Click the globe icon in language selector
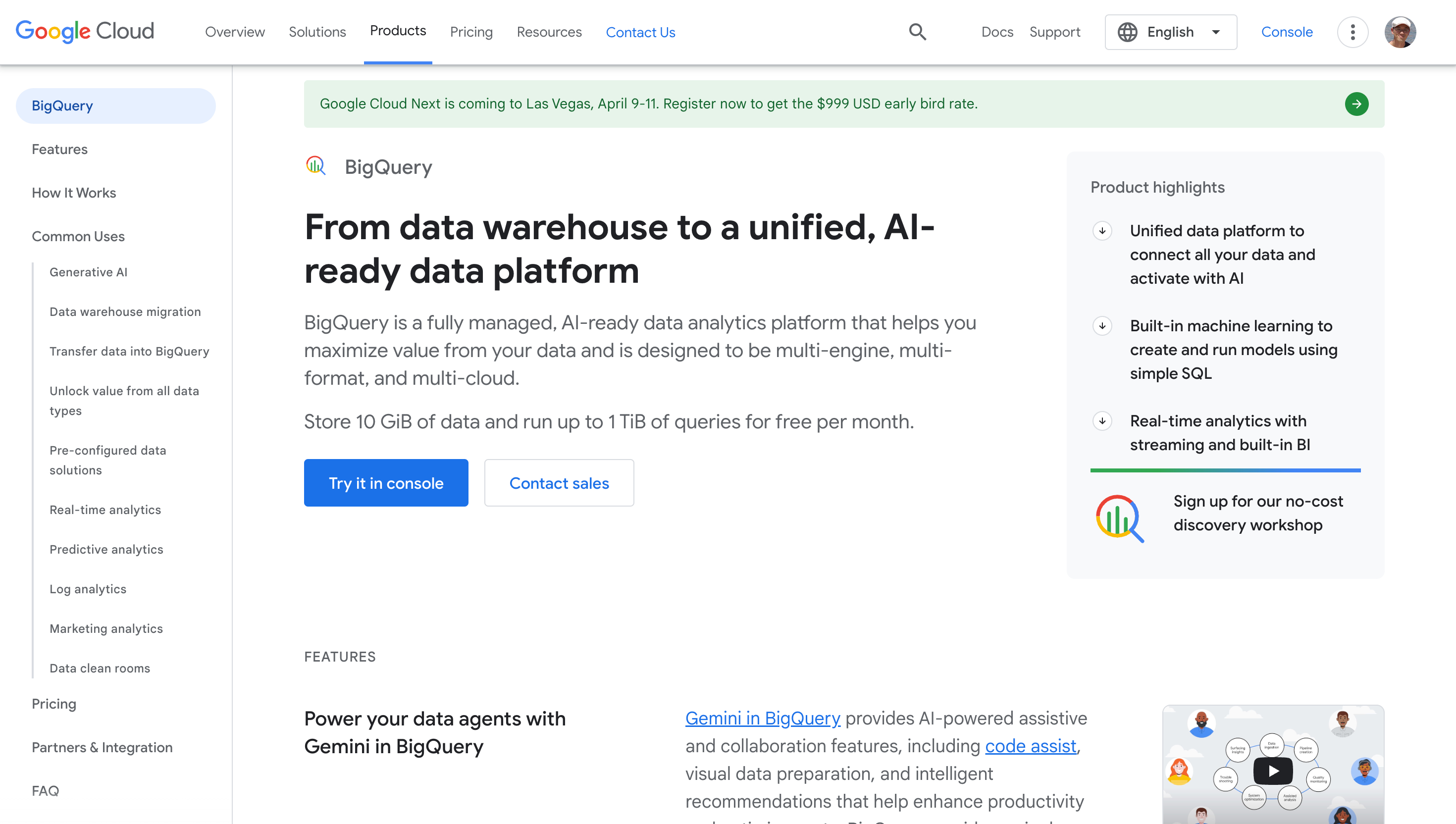1456x824 pixels. (1127, 32)
